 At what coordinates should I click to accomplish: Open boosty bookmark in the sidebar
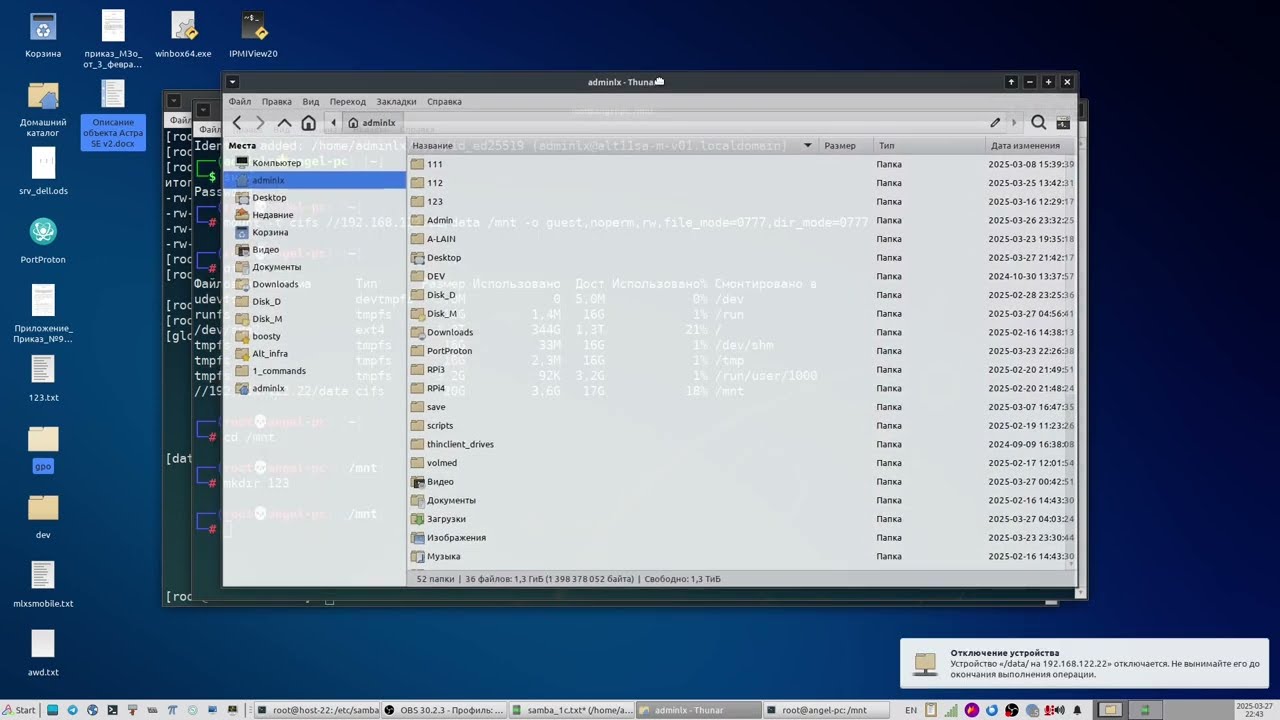coord(314,336)
